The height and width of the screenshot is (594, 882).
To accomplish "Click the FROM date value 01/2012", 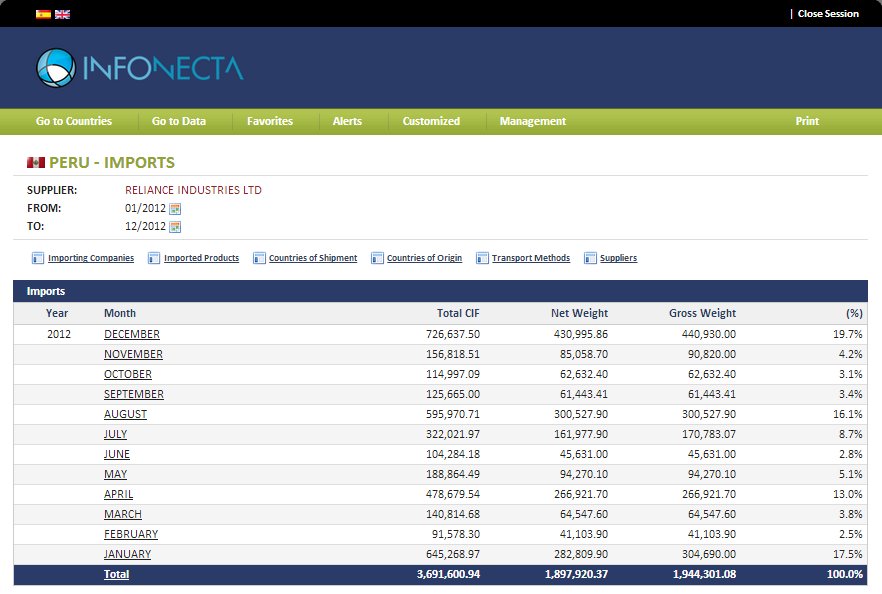I will (x=145, y=209).
